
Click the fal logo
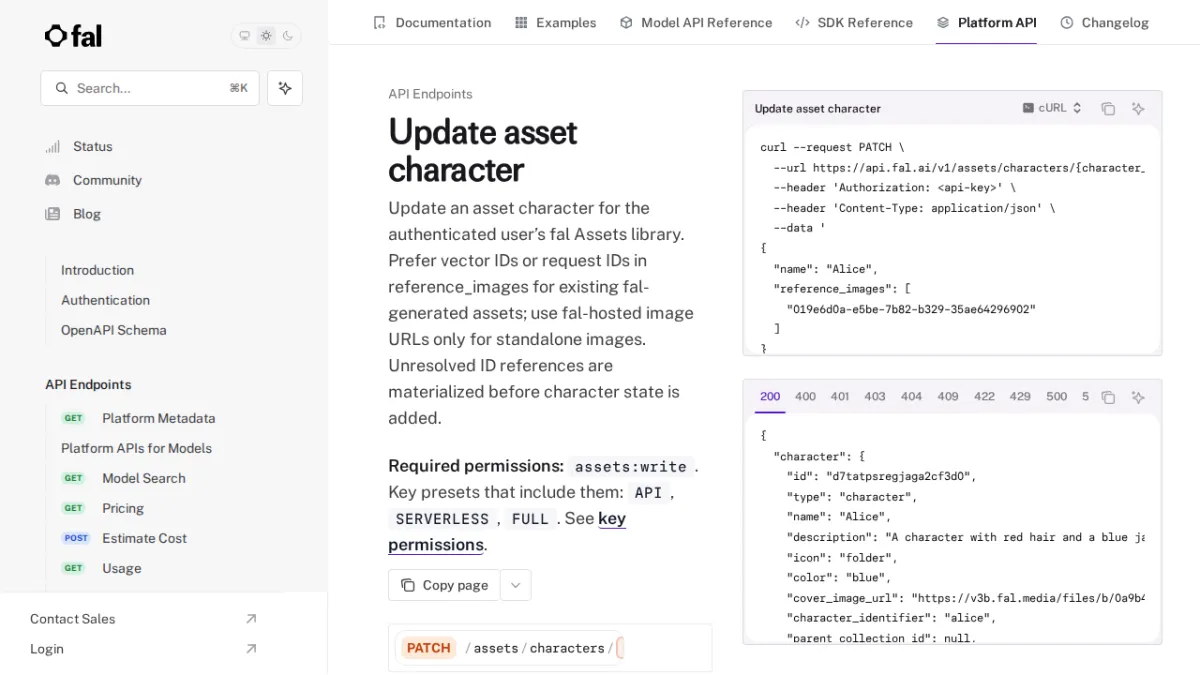73,36
